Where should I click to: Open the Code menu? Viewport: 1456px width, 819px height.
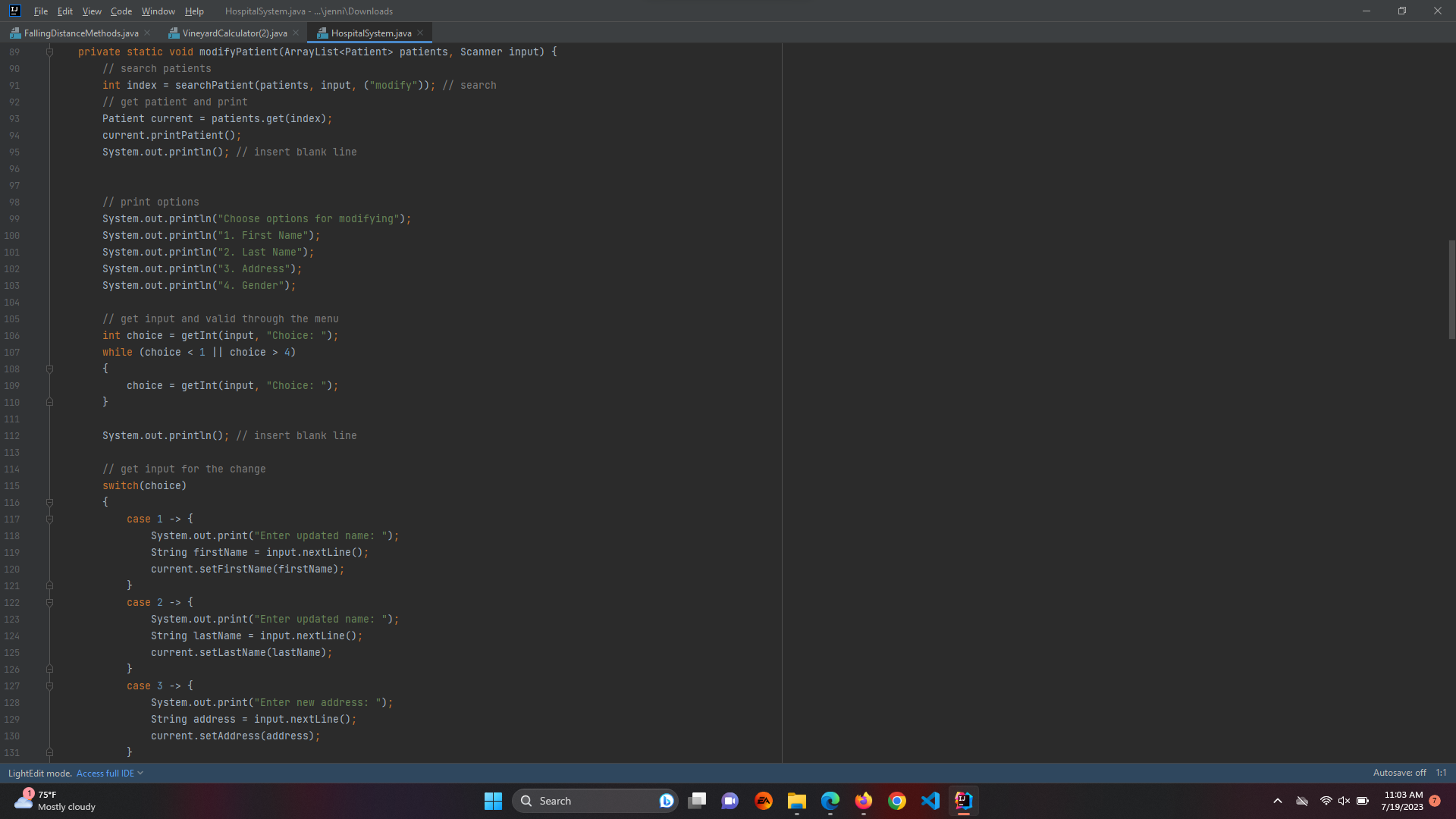coord(121,11)
